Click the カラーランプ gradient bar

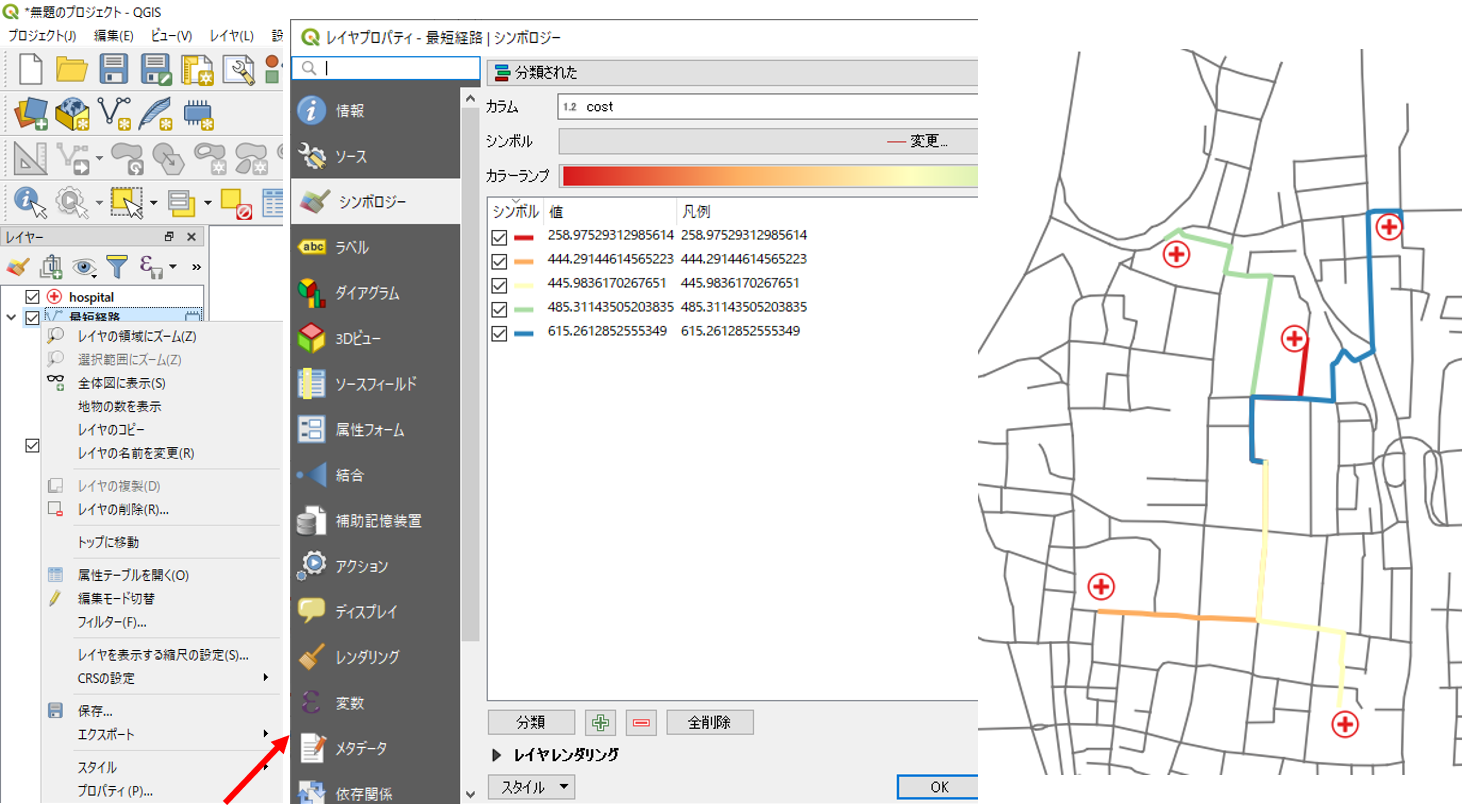[769, 176]
